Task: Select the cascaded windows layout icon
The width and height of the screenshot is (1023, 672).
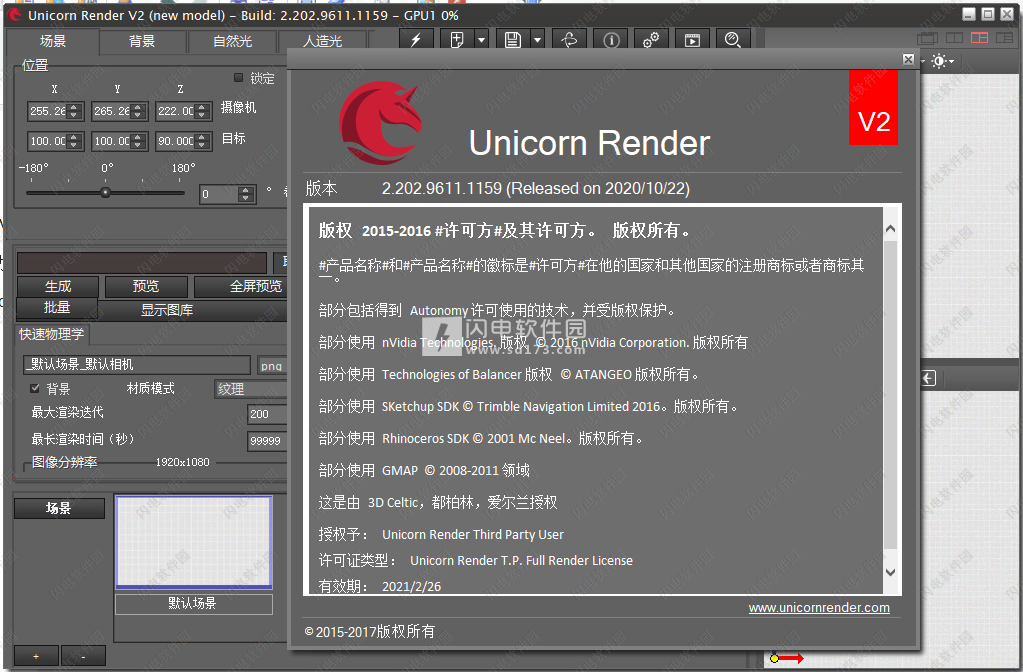Action: pos(927,38)
